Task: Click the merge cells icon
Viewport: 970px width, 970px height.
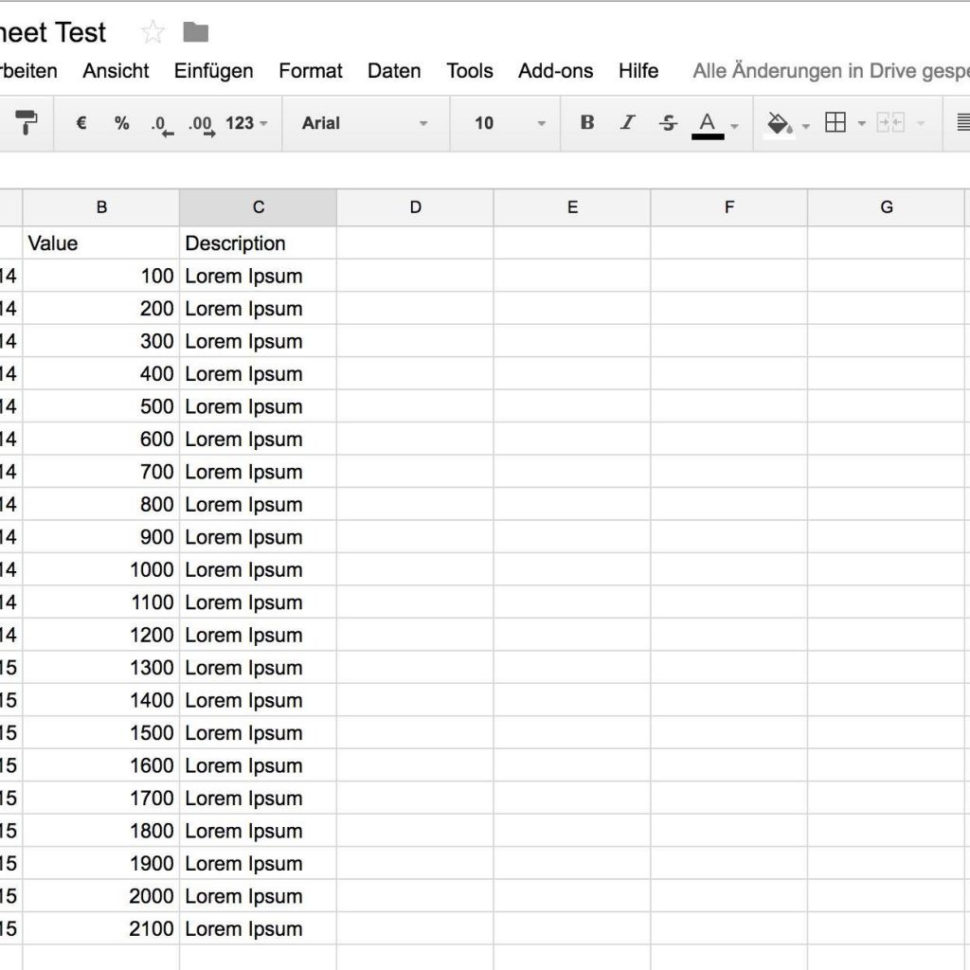Action: click(891, 122)
